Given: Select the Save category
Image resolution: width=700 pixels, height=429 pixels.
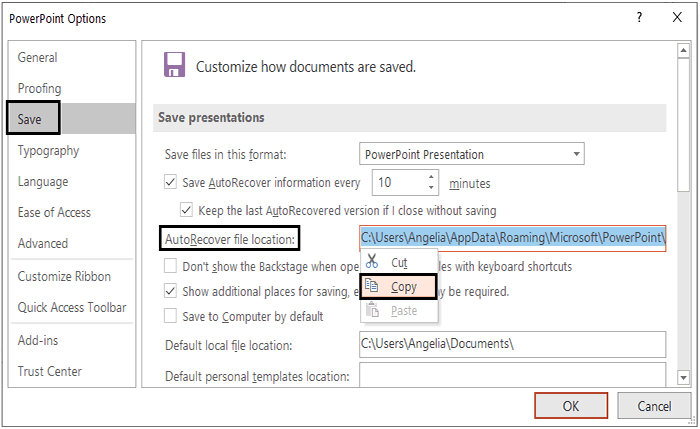Looking at the screenshot, I should [72, 119].
